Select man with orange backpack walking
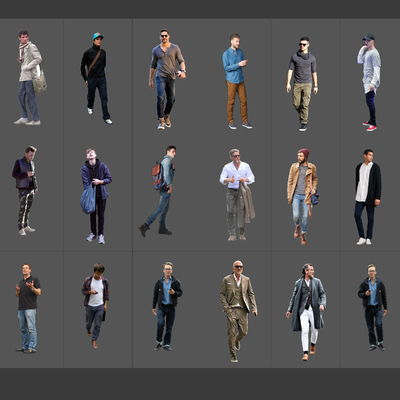The height and width of the screenshot is (400, 400). (x=158, y=191)
